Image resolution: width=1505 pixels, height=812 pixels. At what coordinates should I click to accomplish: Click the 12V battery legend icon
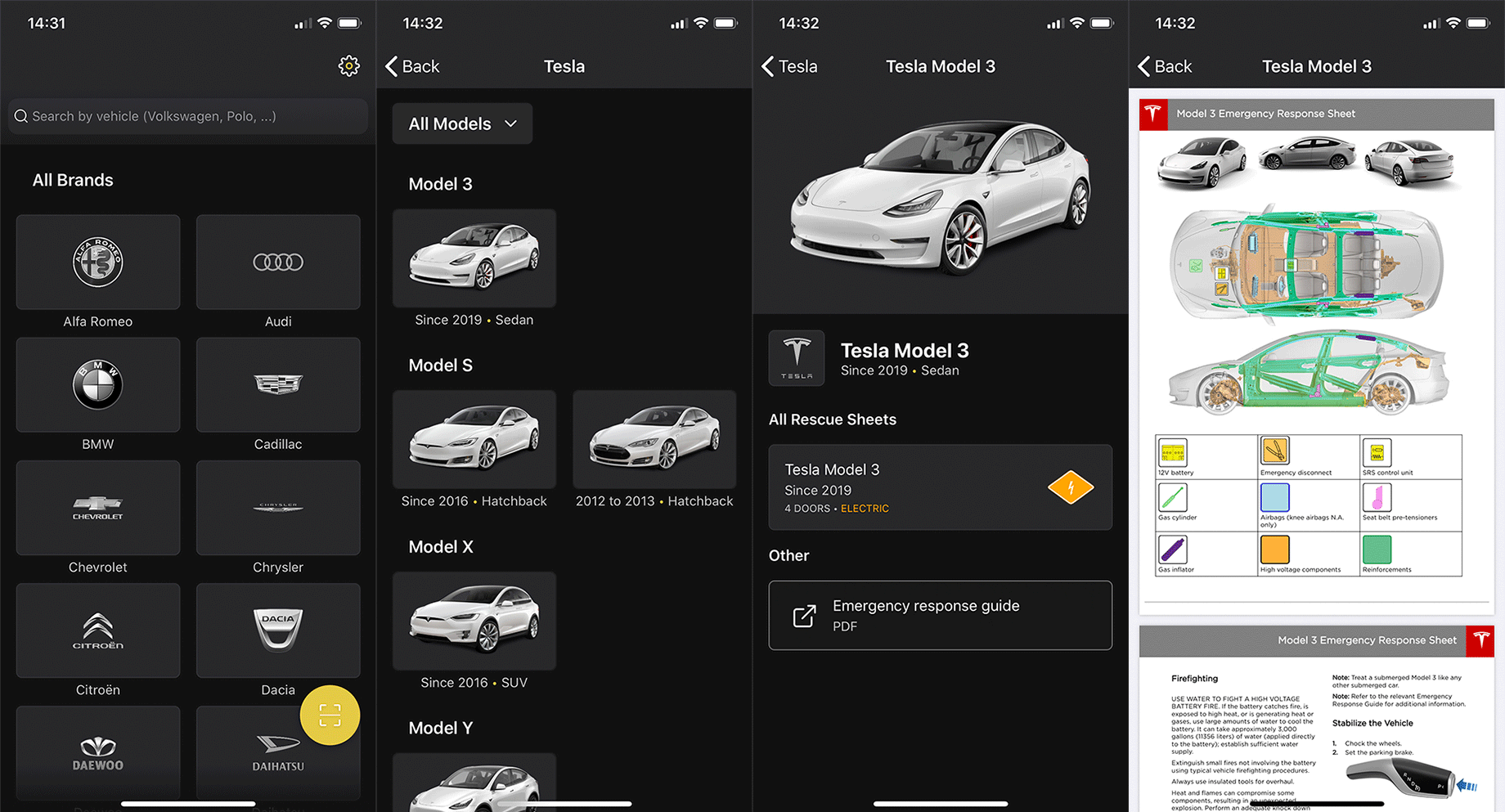[x=1172, y=452]
